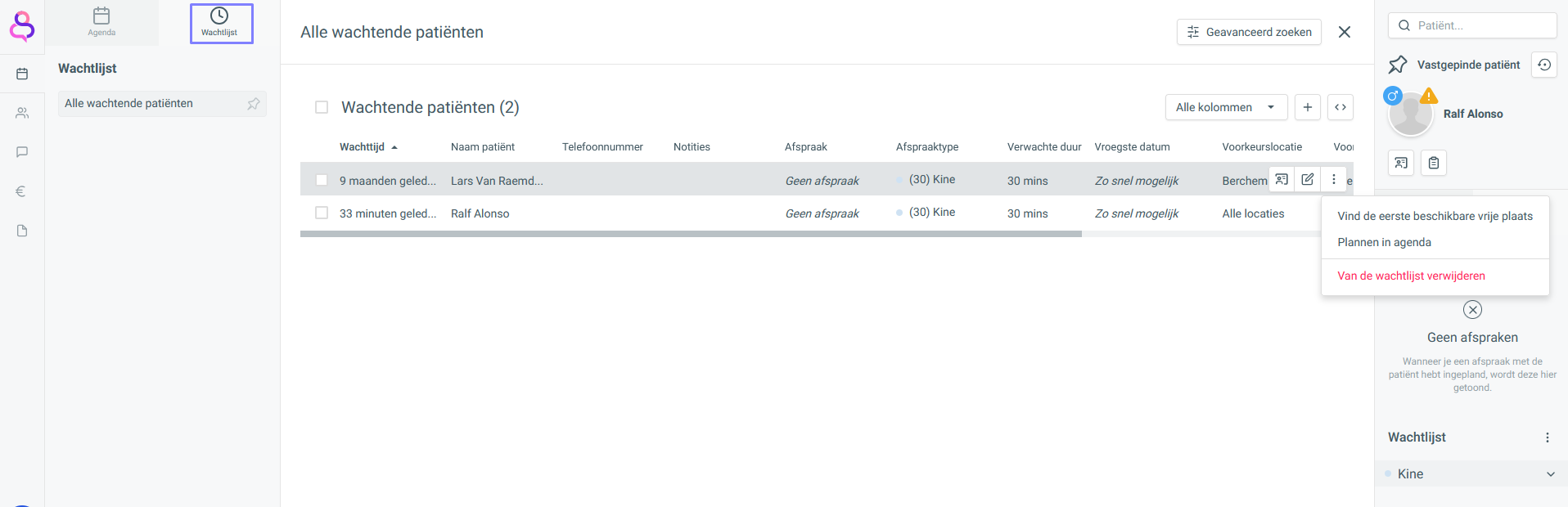Click the Notities column header
Screen dimensions: 1568x507
tap(692, 147)
